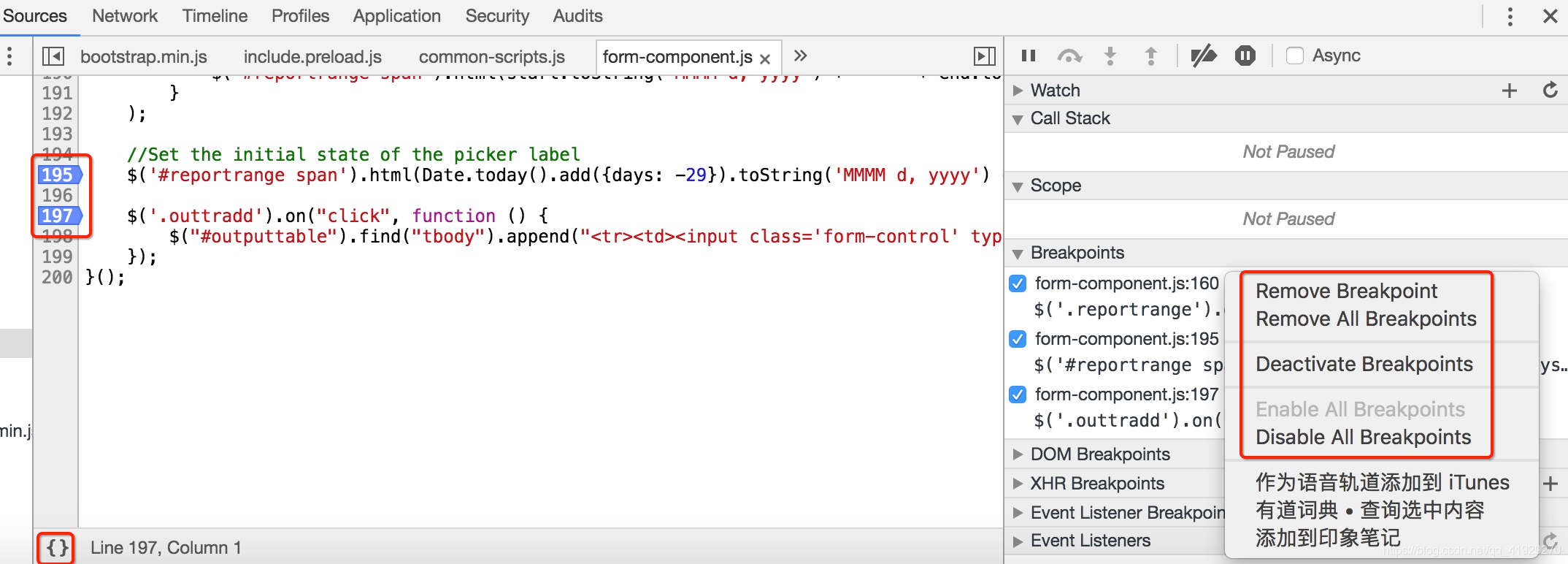
Task: Click the $('#reportrange sp breakpoint snippet
Action: [x=1128, y=365]
